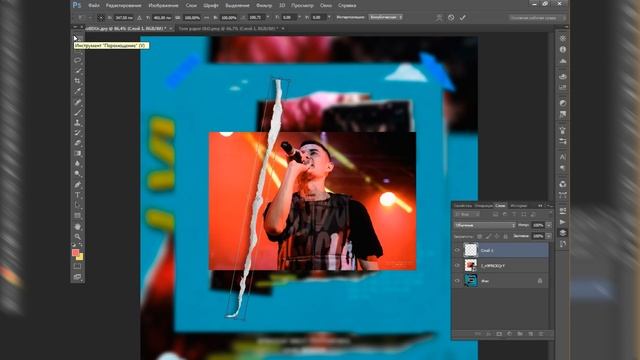Image resolution: width=640 pixels, height=360 pixels.
Task: Click the background color swatch
Action: 80,257
